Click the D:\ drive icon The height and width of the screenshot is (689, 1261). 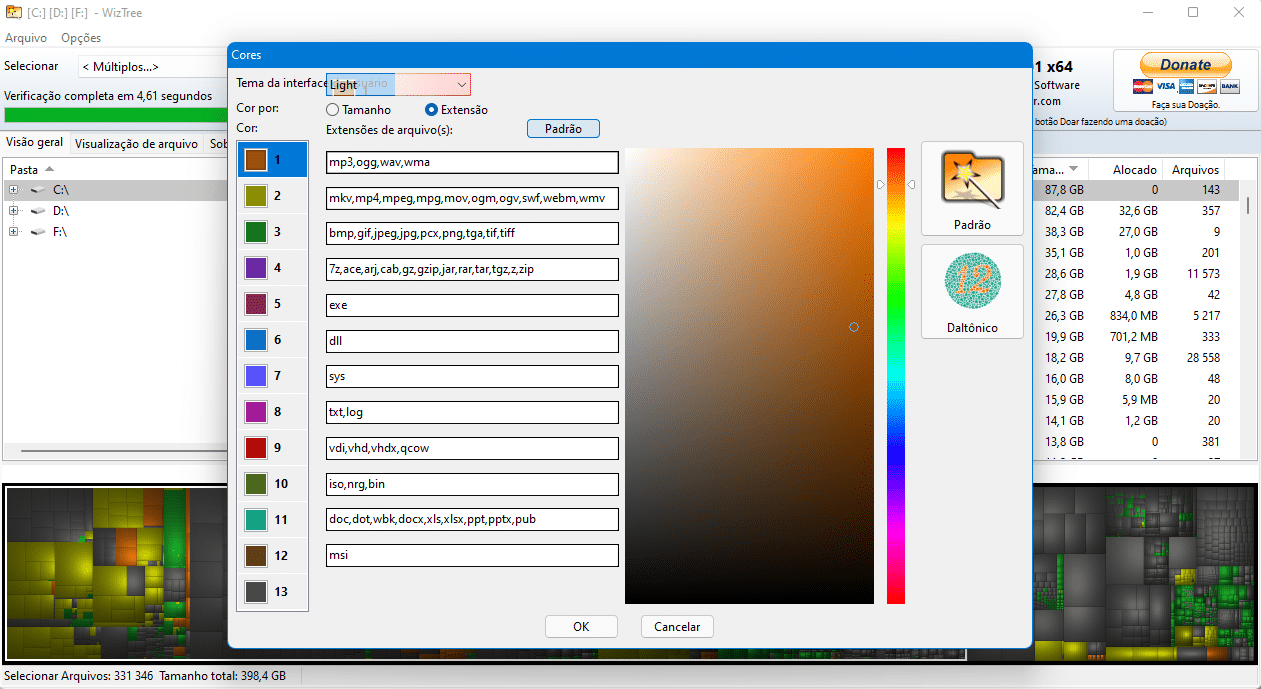coord(37,211)
